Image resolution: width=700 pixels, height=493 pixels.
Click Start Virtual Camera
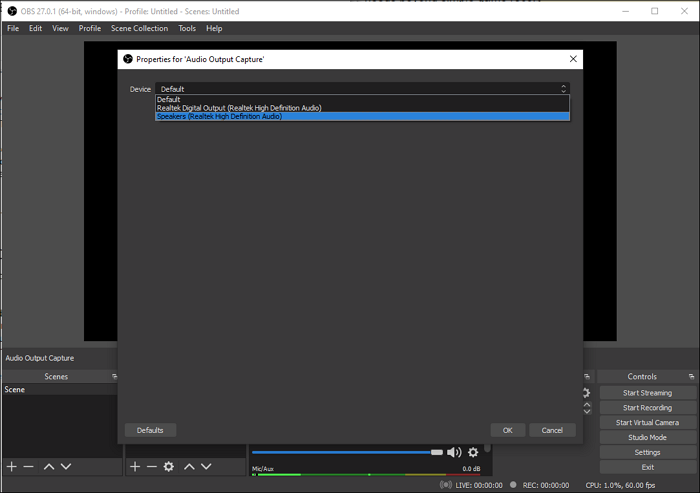coord(647,422)
